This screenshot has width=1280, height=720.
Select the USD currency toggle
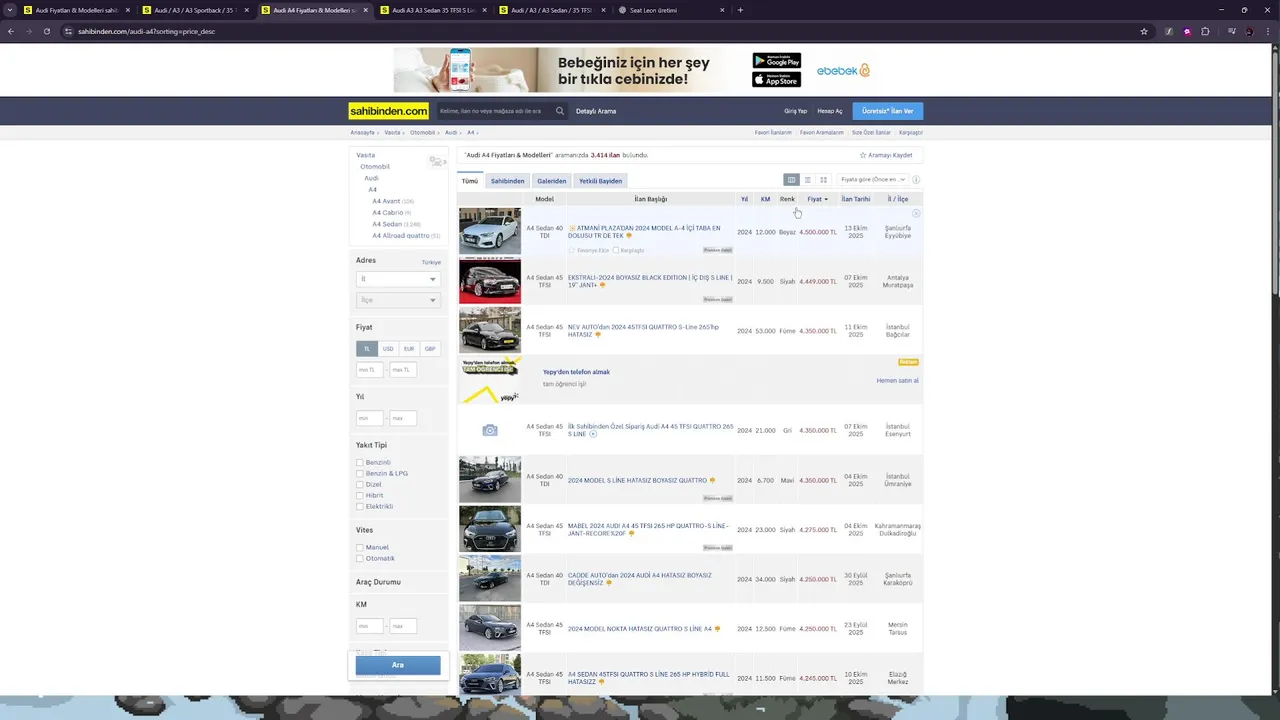point(388,349)
